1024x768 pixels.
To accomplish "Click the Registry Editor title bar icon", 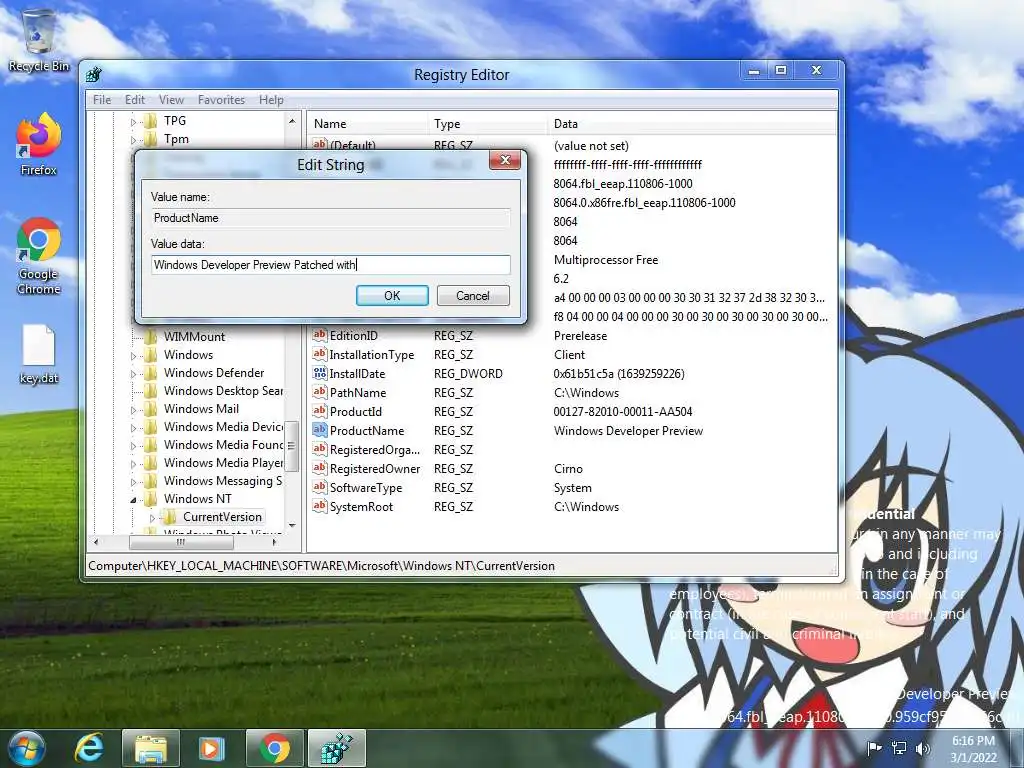I will click(94, 74).
